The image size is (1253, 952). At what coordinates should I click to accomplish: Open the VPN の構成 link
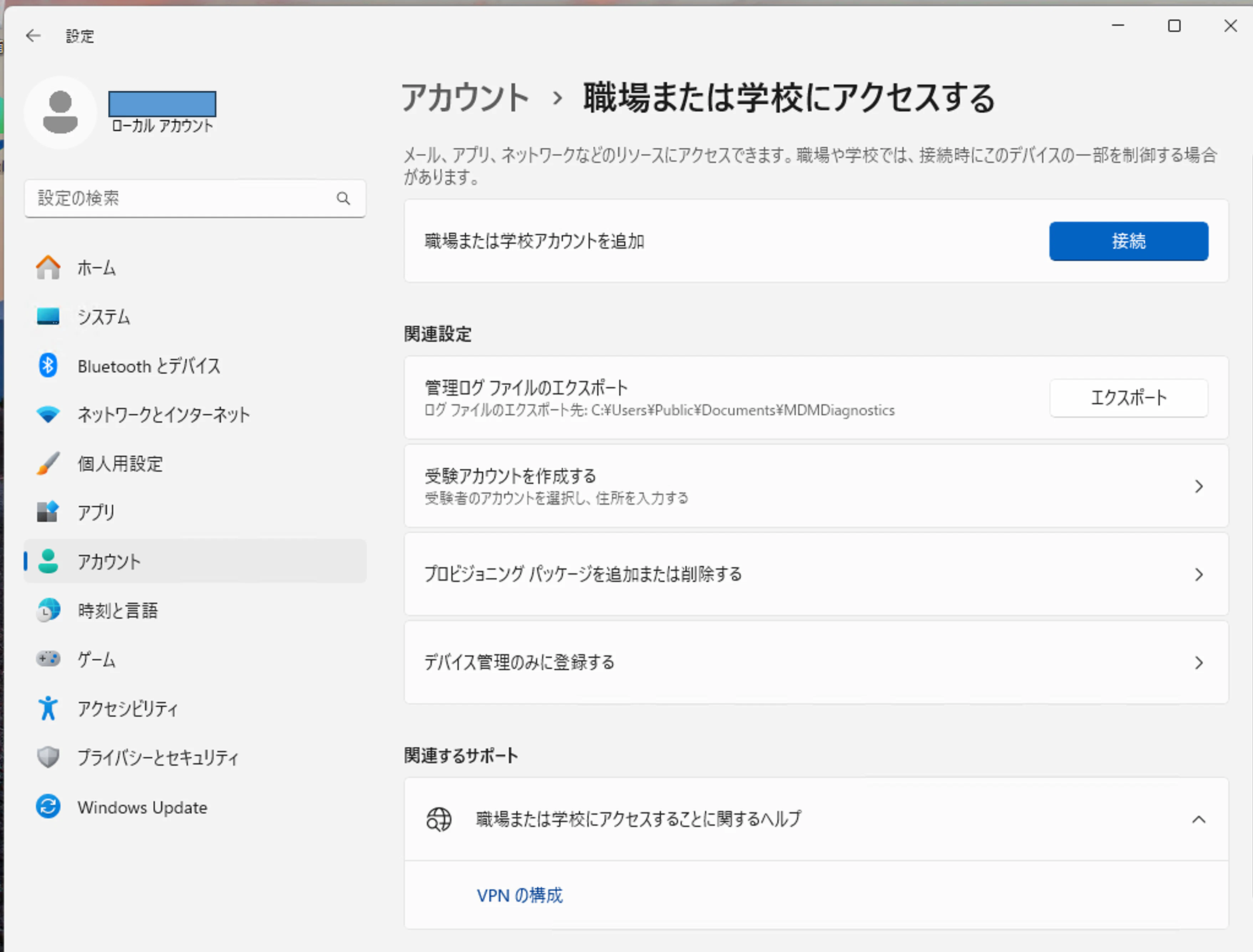click(520, 895)
